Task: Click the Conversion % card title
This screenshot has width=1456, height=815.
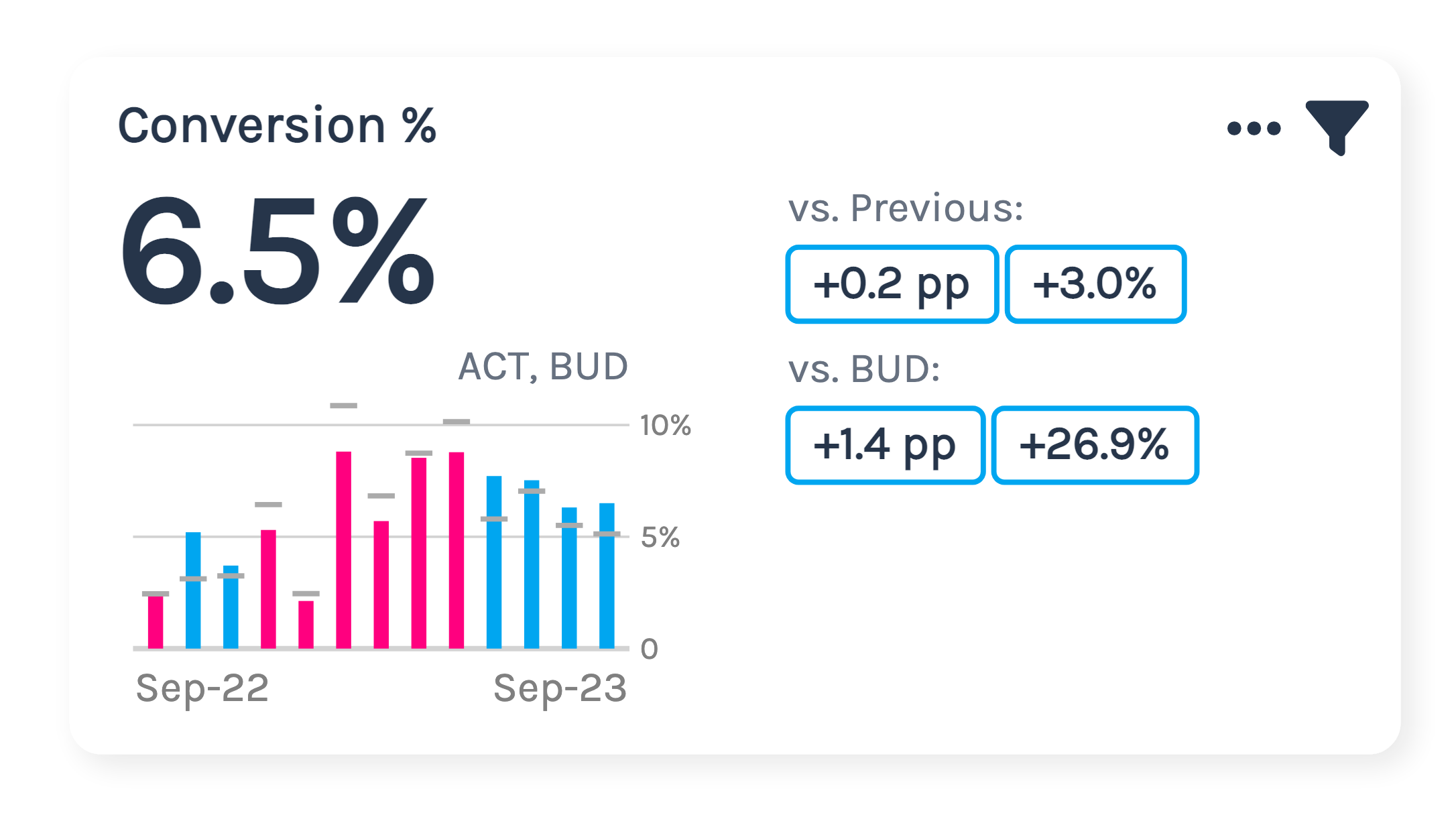Action: [277, 125]
